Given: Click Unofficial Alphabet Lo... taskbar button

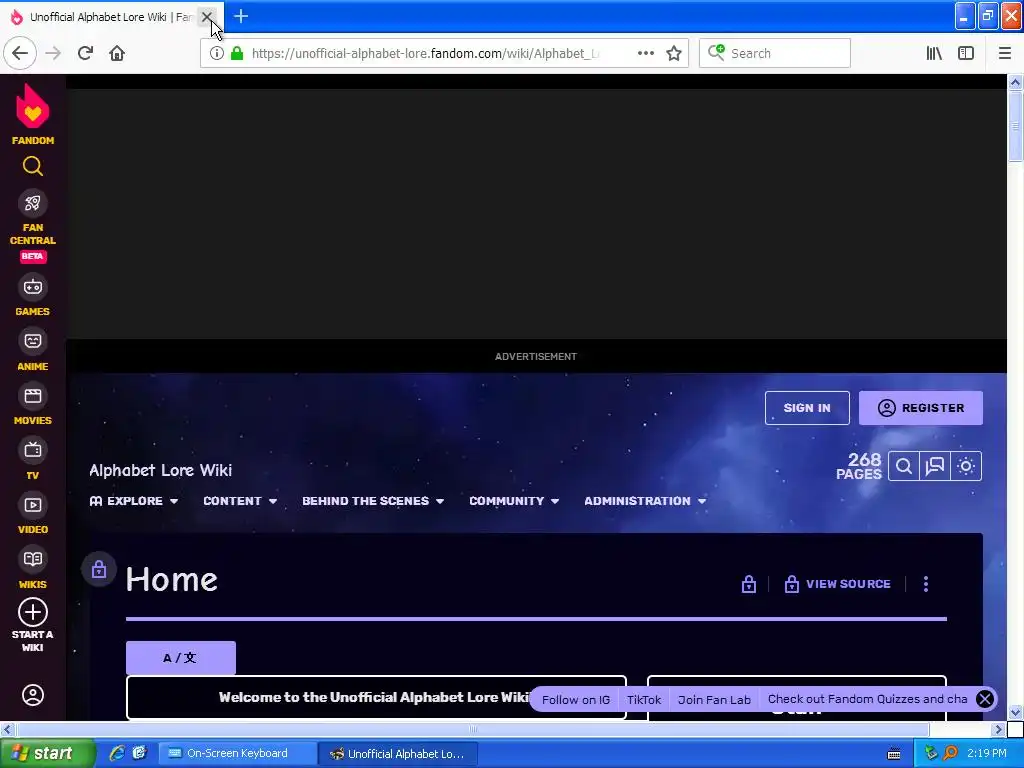Looking at the screenshot, I should coord(398,754).
